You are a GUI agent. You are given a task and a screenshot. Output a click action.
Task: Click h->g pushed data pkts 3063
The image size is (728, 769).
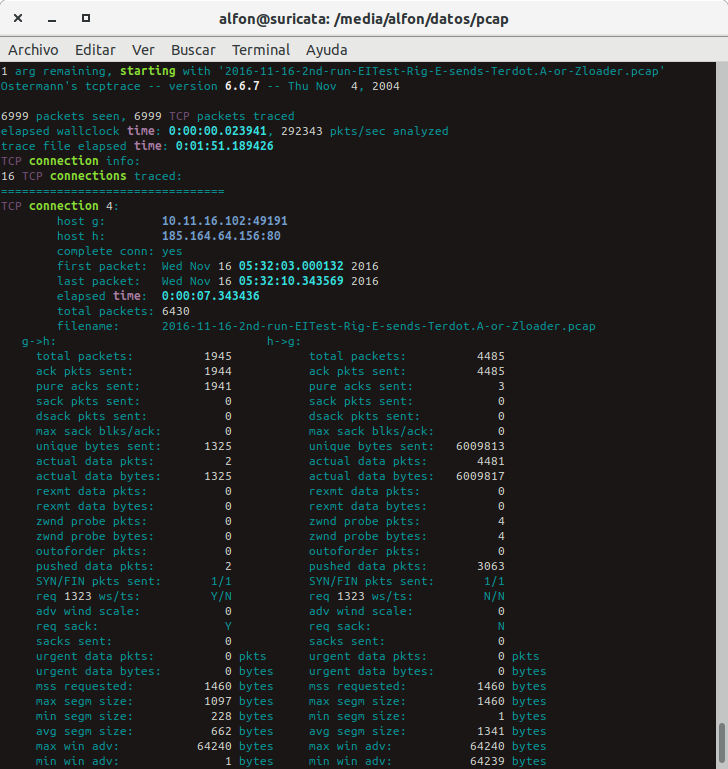click(491, 566)
